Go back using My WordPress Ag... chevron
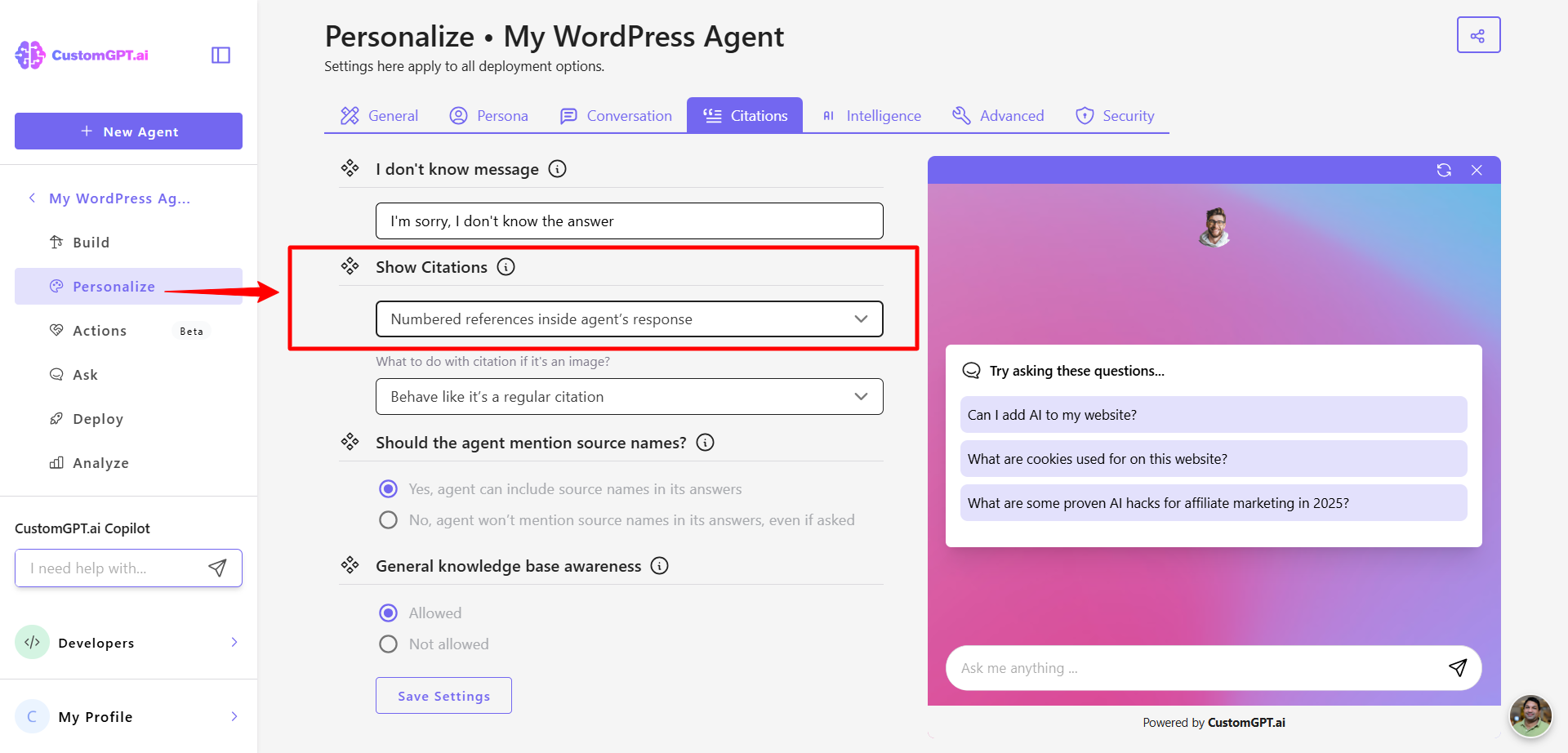Viewport: 1568px width, 753px height. (x=32, y=198)
